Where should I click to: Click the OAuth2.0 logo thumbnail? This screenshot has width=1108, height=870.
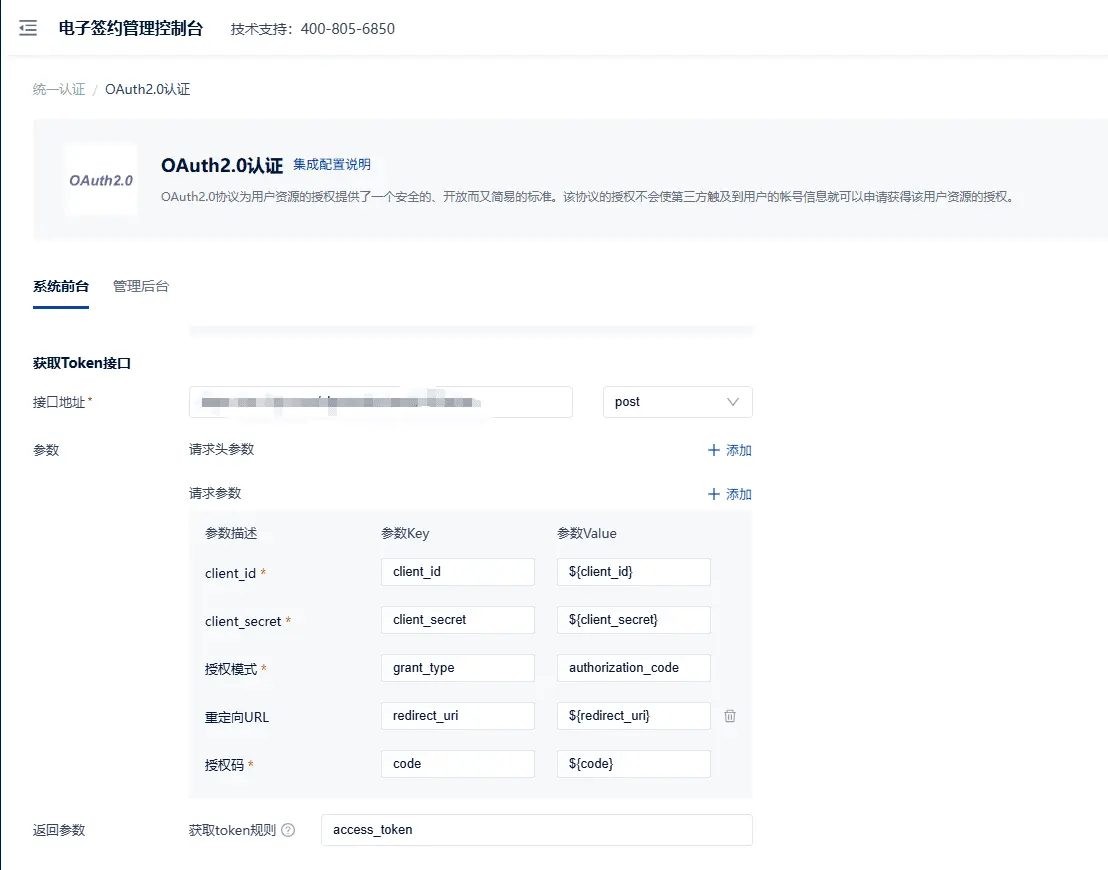pos(101,180)
